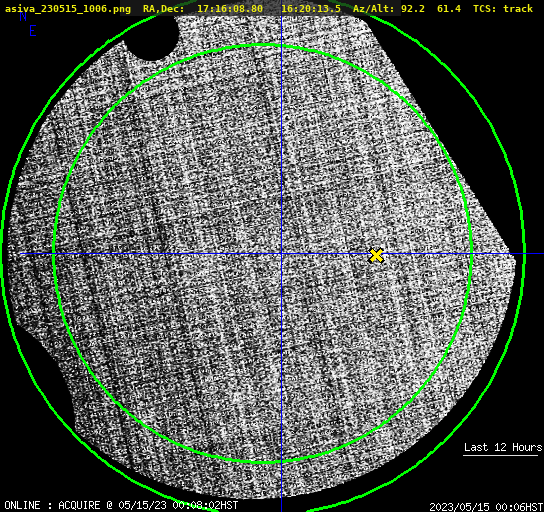Click the blue E compass label
The width and height of the screenshot is (544, 512).
click(33, 31)
